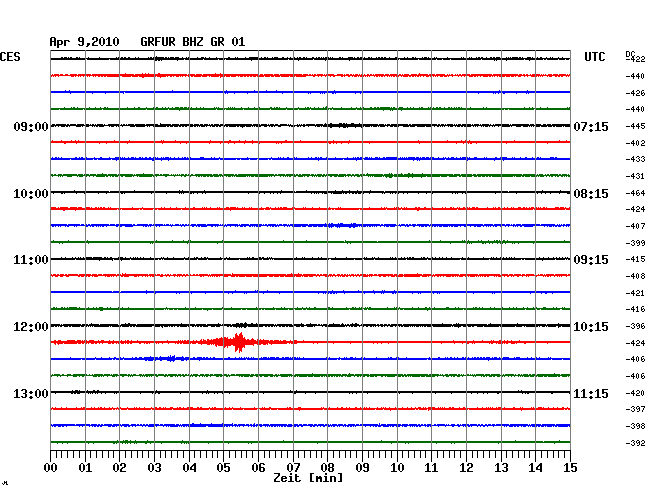The image size is (650, 494).
Task: Select minute label "08" on the time axis
Action: (x=327, y=468)
